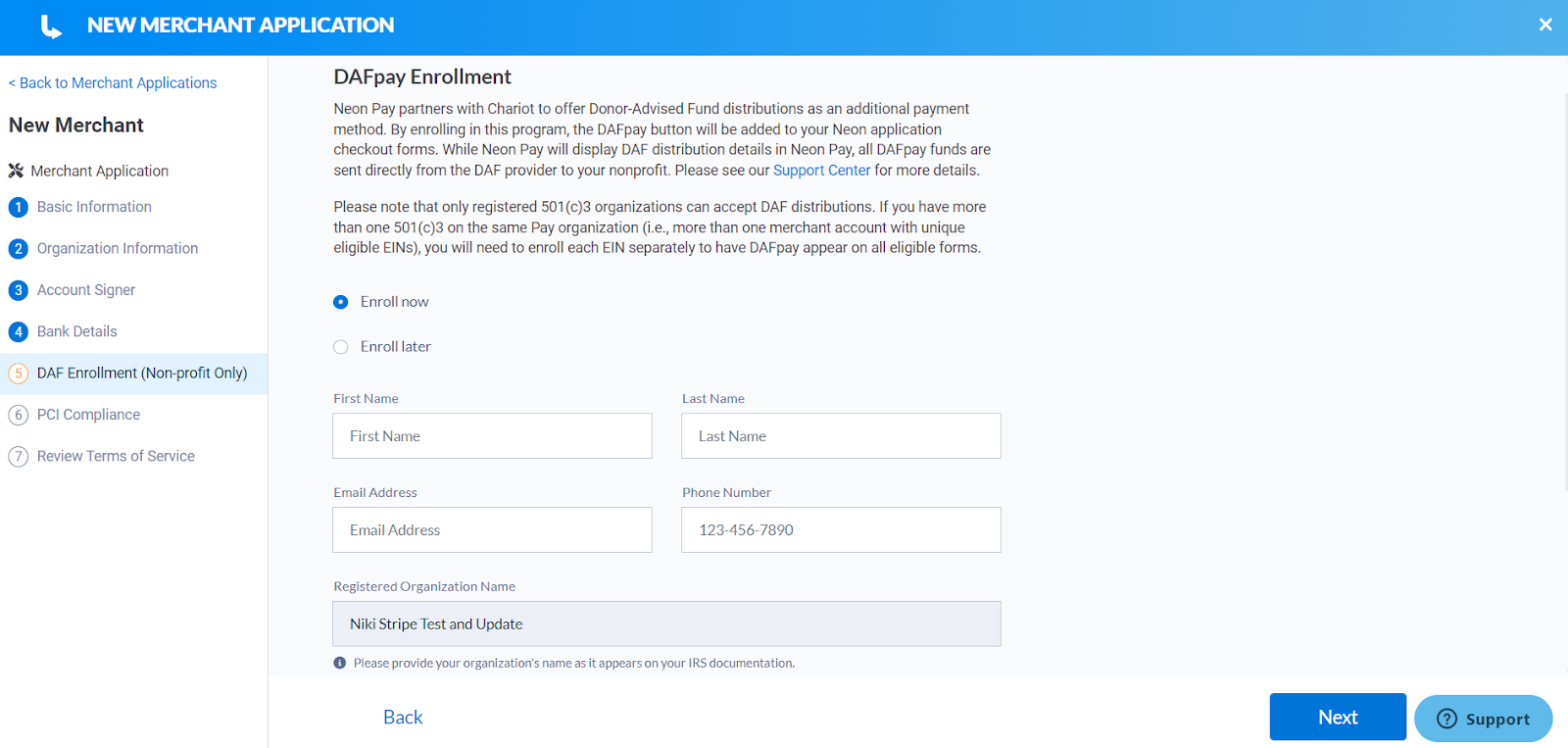The height and width of the screenshot is (748, 1568).
Task: Click the Back button at bottom
Action: point(403,717)
